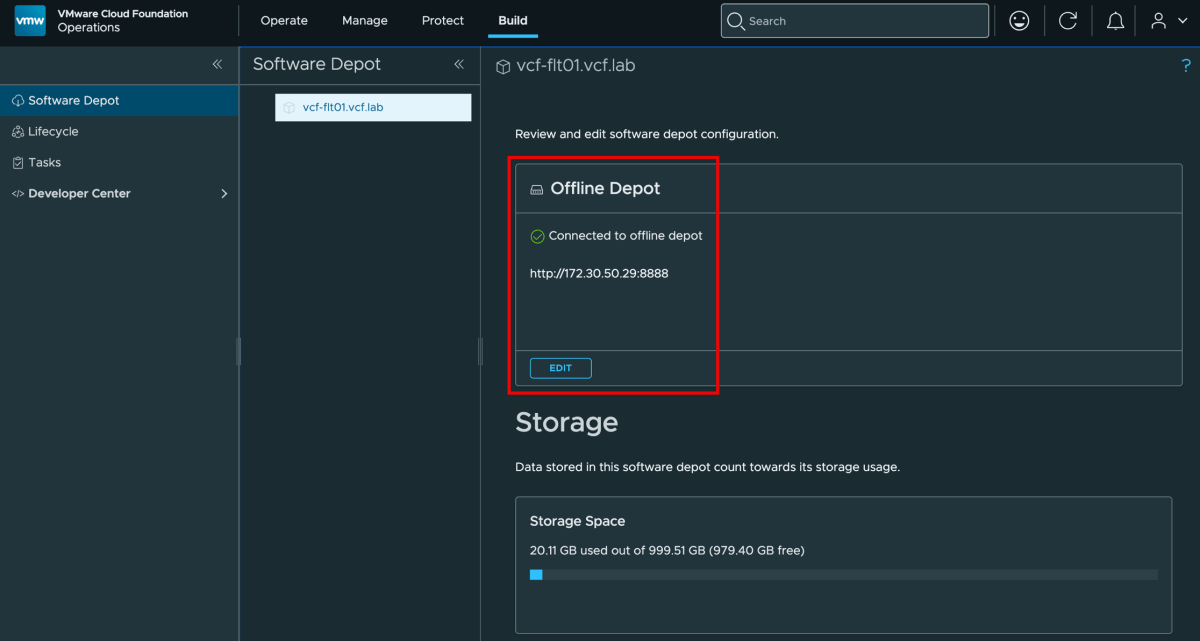This screenshot has width=1200, height=641.
Task: Focus the Search input field
Action: click(854, 21)
